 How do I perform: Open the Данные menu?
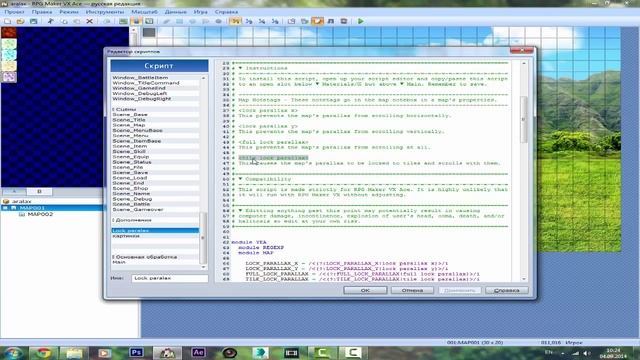(x=176, y=12)
